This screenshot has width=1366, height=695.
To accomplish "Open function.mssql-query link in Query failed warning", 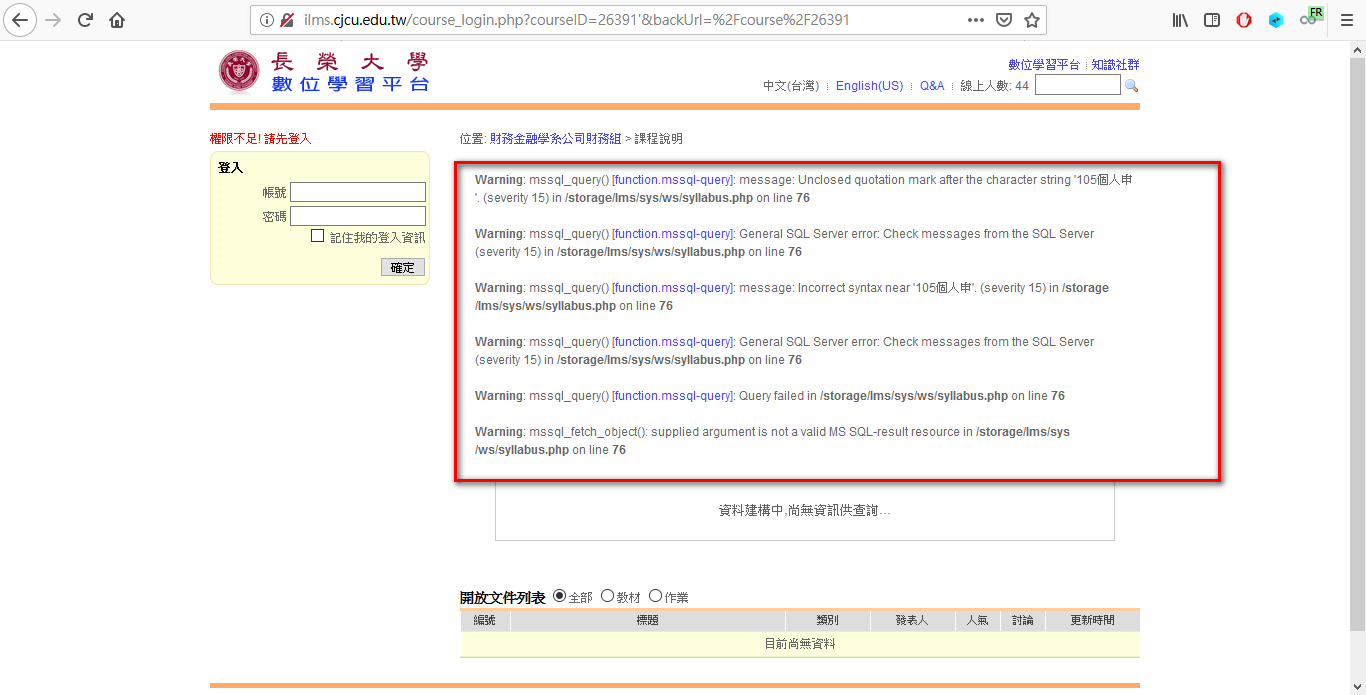I will point(673,396).
